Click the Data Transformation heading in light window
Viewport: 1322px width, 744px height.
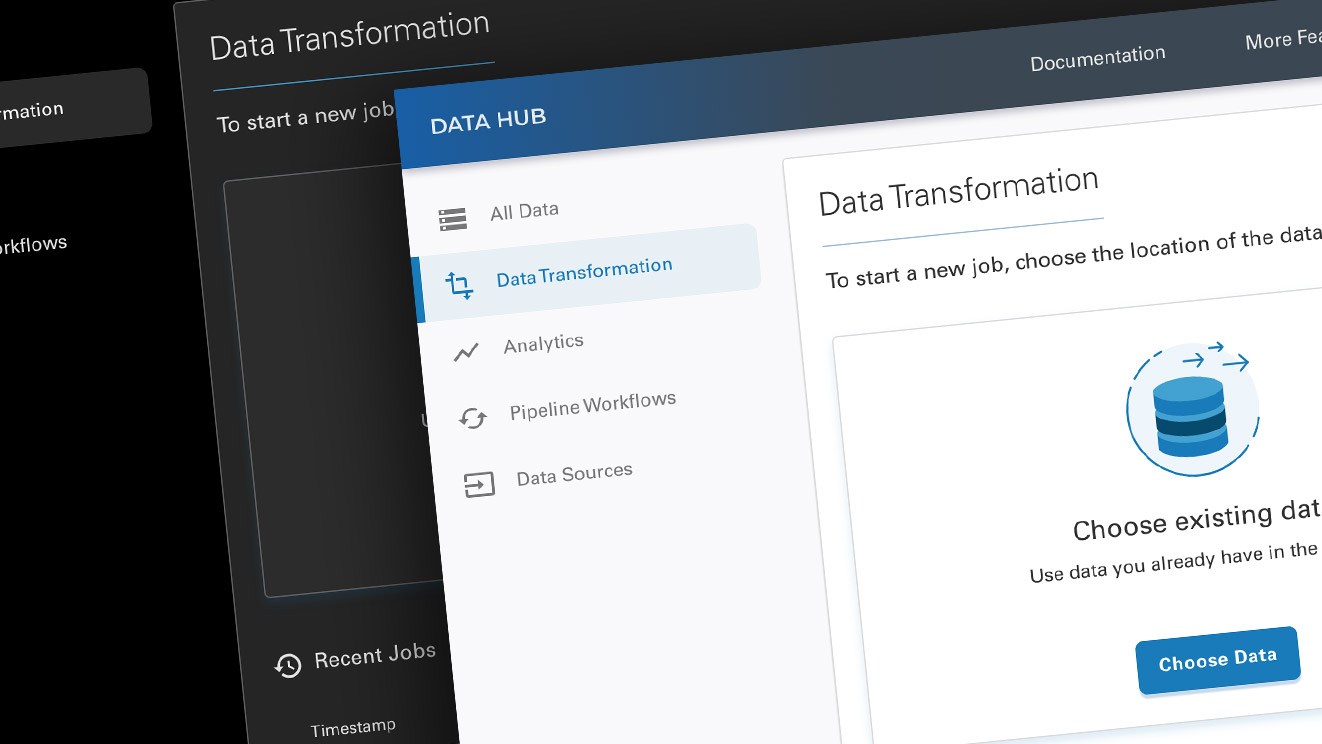pyautogui.click(x=959, y=192)
